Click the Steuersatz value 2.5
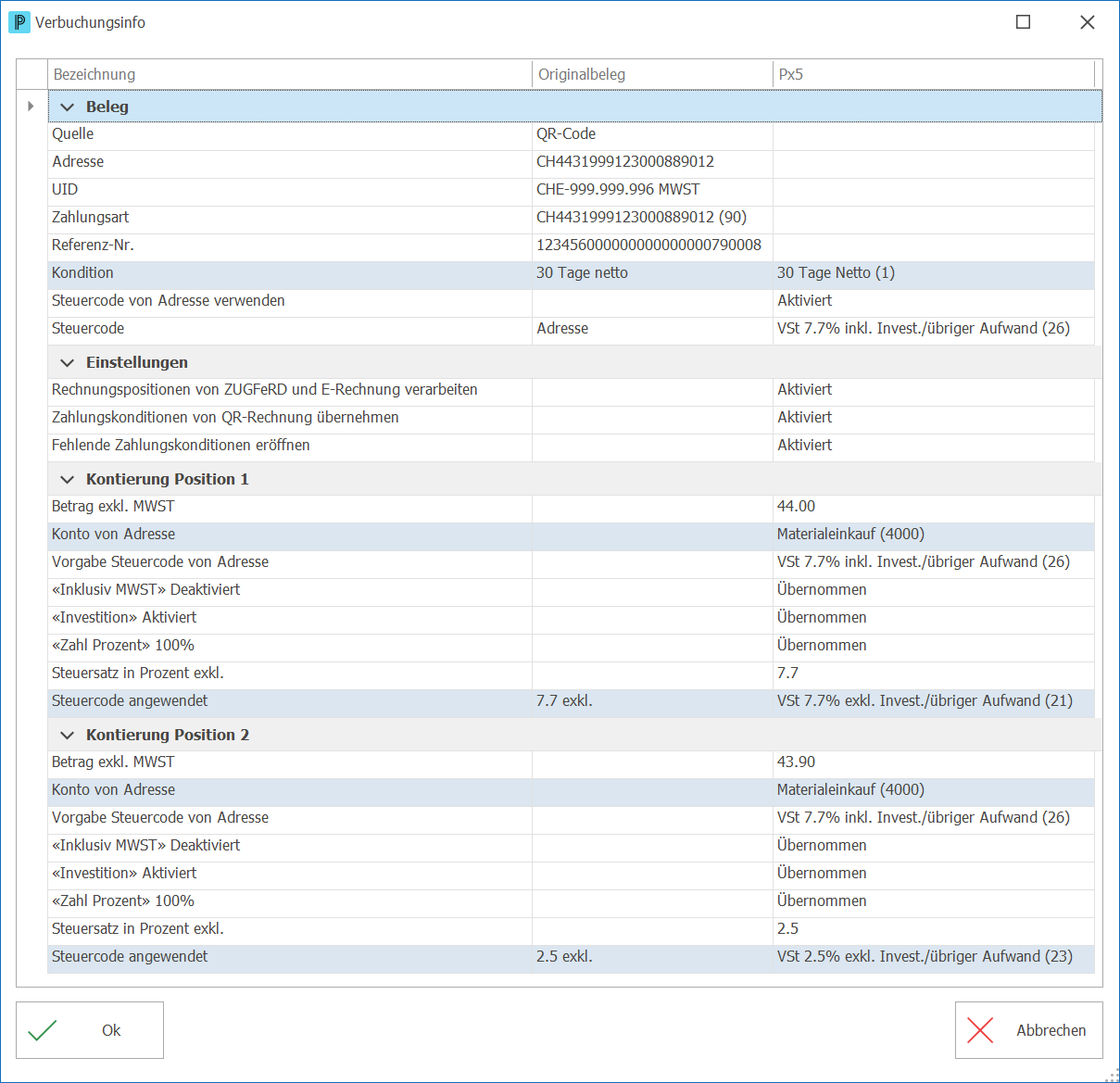This screenshot has width=1120, height=1083. pyautogui.click(x=787, y=929)
